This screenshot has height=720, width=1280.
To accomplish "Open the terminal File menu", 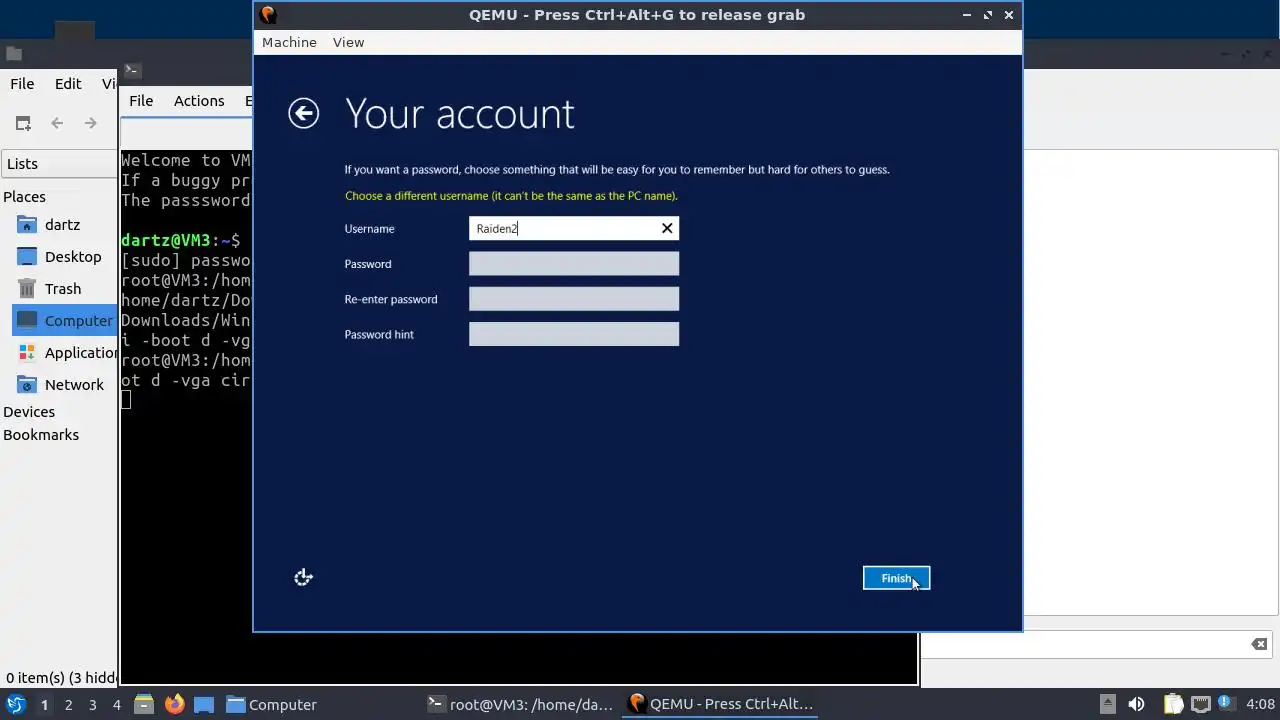I will [141, 100].
